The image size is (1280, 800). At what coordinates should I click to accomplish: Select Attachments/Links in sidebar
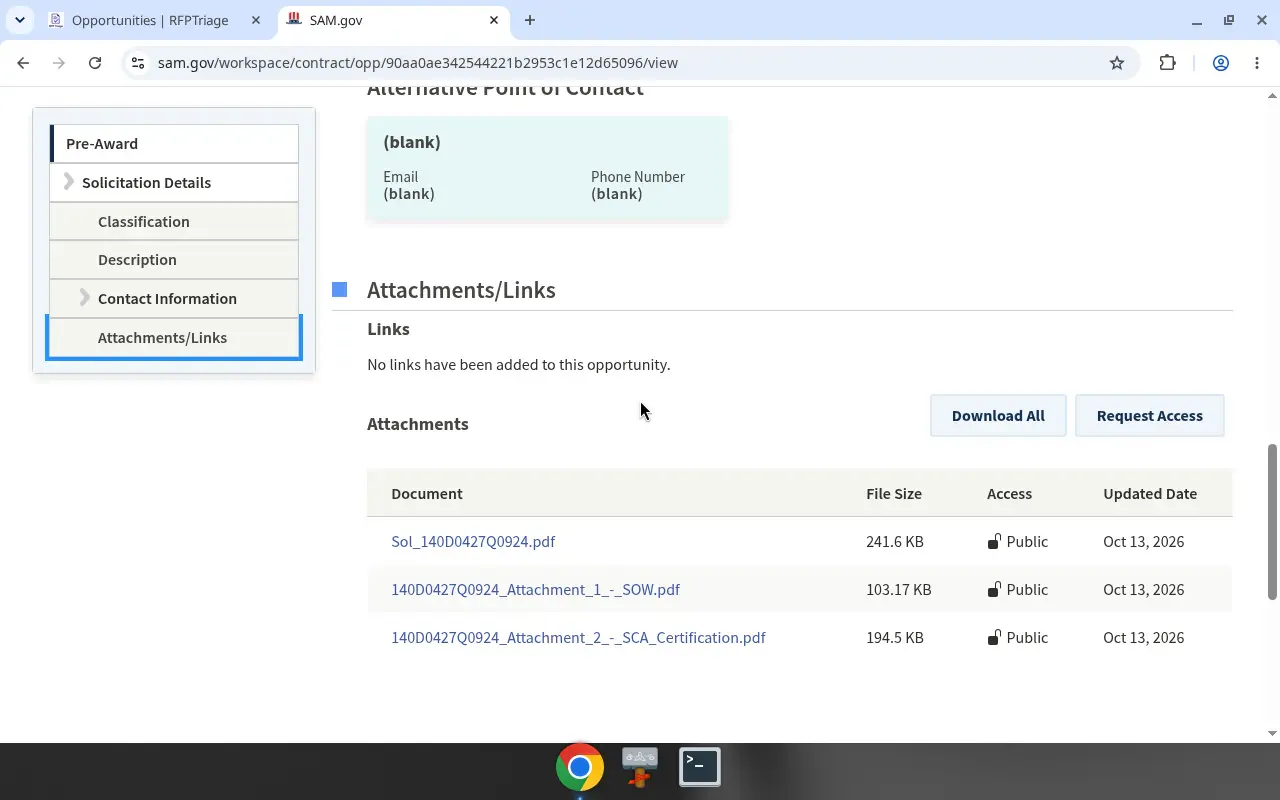tap(174, 337)
